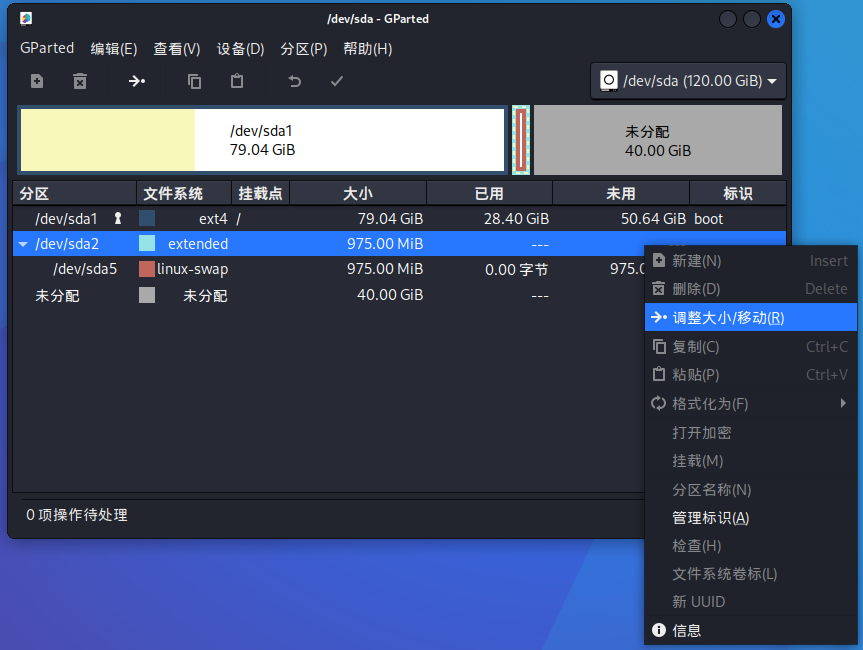This screenshot has width=863, height=650.
Task: Click the Delete partition toolbar icon
Action: tap(80, 81)
